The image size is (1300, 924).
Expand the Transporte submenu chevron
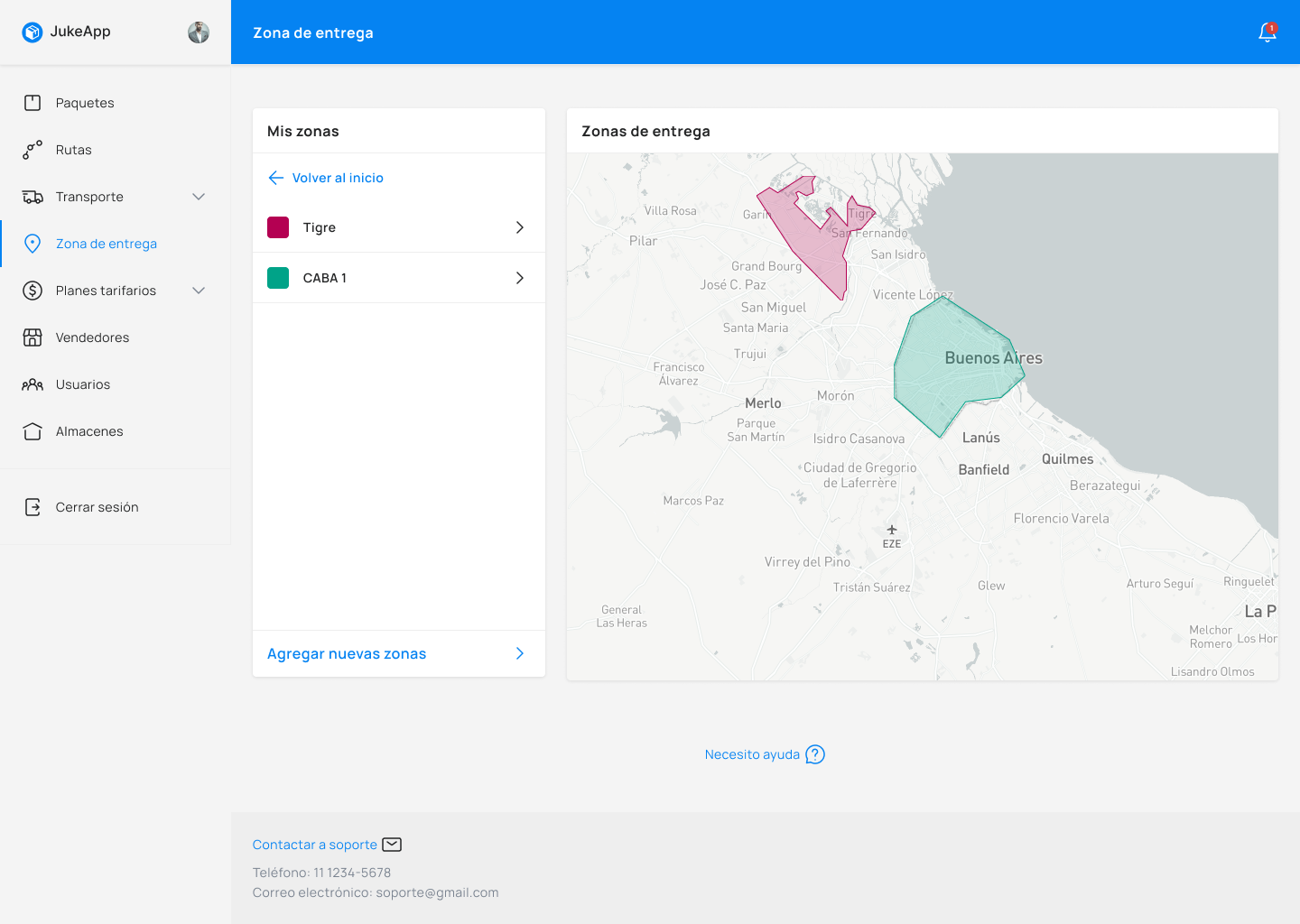click(199, 197)
